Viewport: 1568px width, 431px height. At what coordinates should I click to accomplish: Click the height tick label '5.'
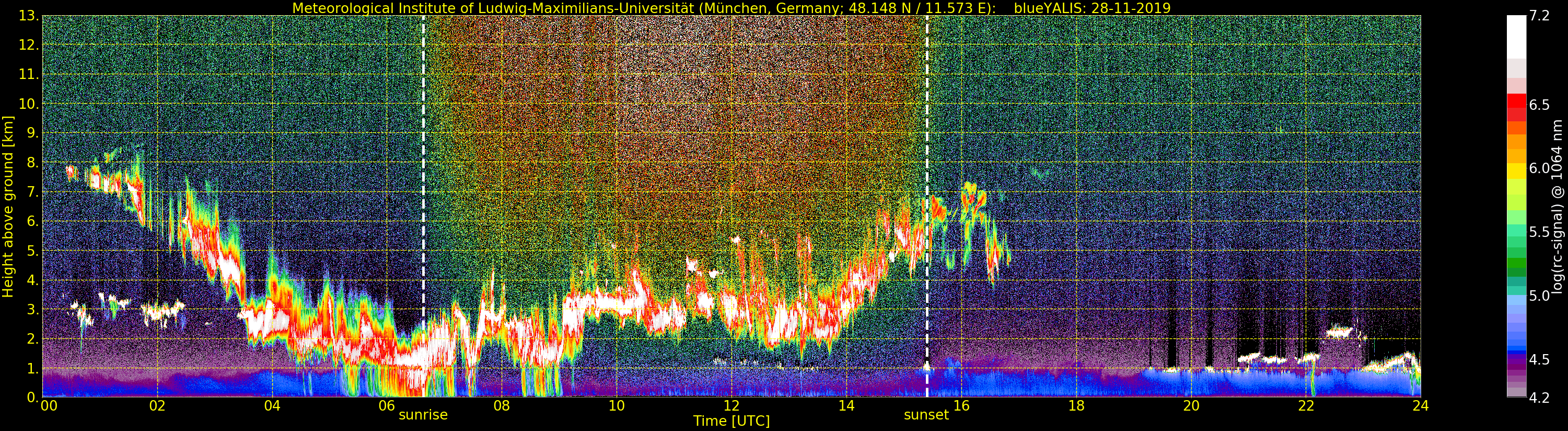33,251
